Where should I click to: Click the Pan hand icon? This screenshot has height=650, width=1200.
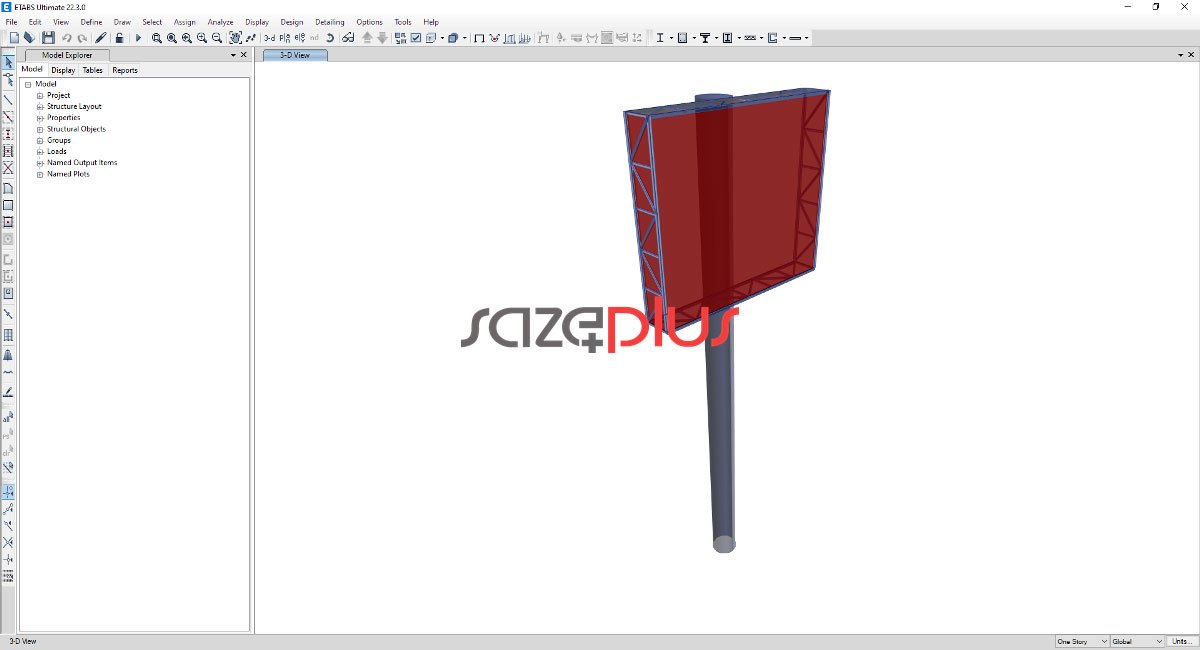click(x=235, y=38)
